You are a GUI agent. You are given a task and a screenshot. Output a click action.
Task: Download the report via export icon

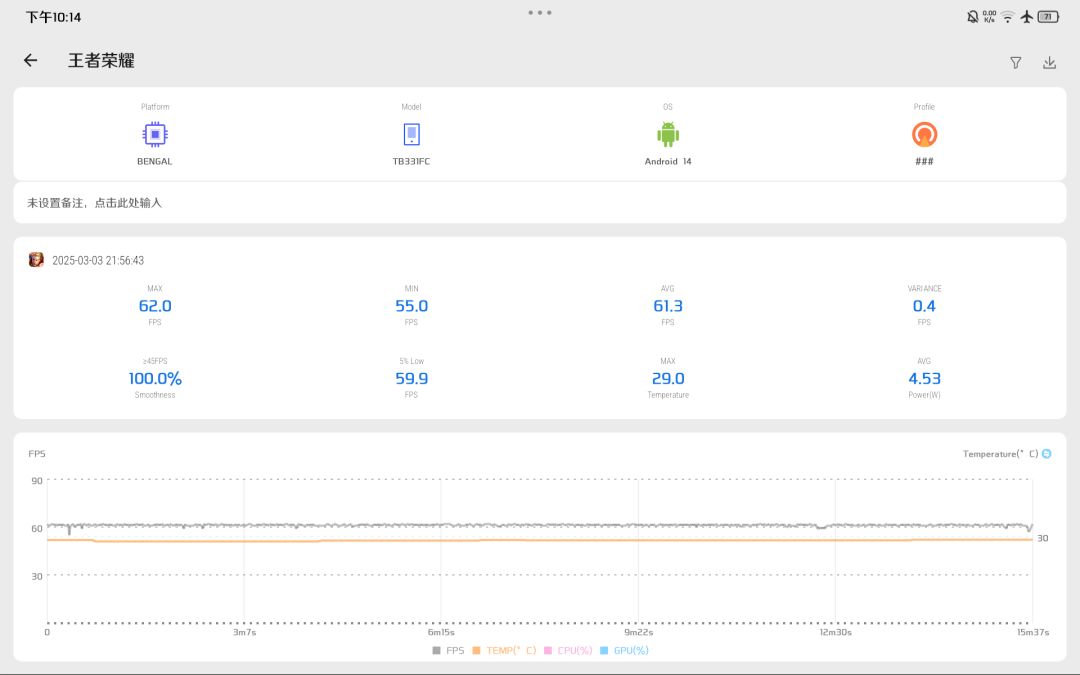[1049, 63]
